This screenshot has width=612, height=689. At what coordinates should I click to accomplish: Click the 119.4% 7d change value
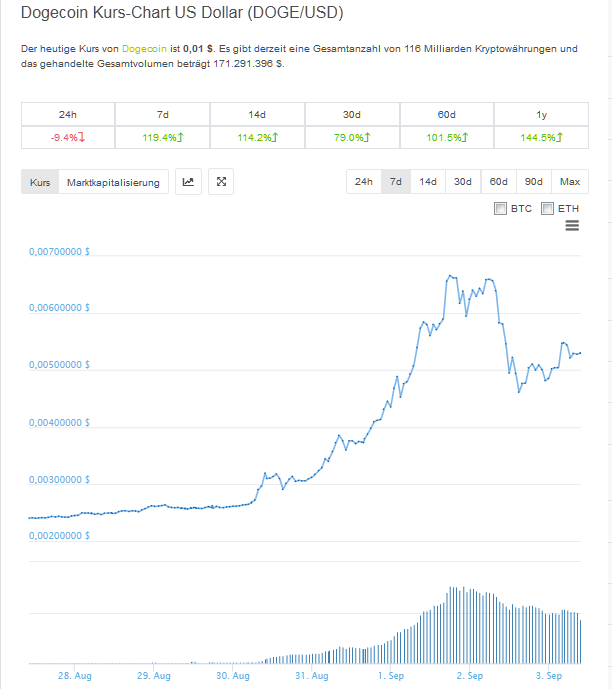coord(163,138)
